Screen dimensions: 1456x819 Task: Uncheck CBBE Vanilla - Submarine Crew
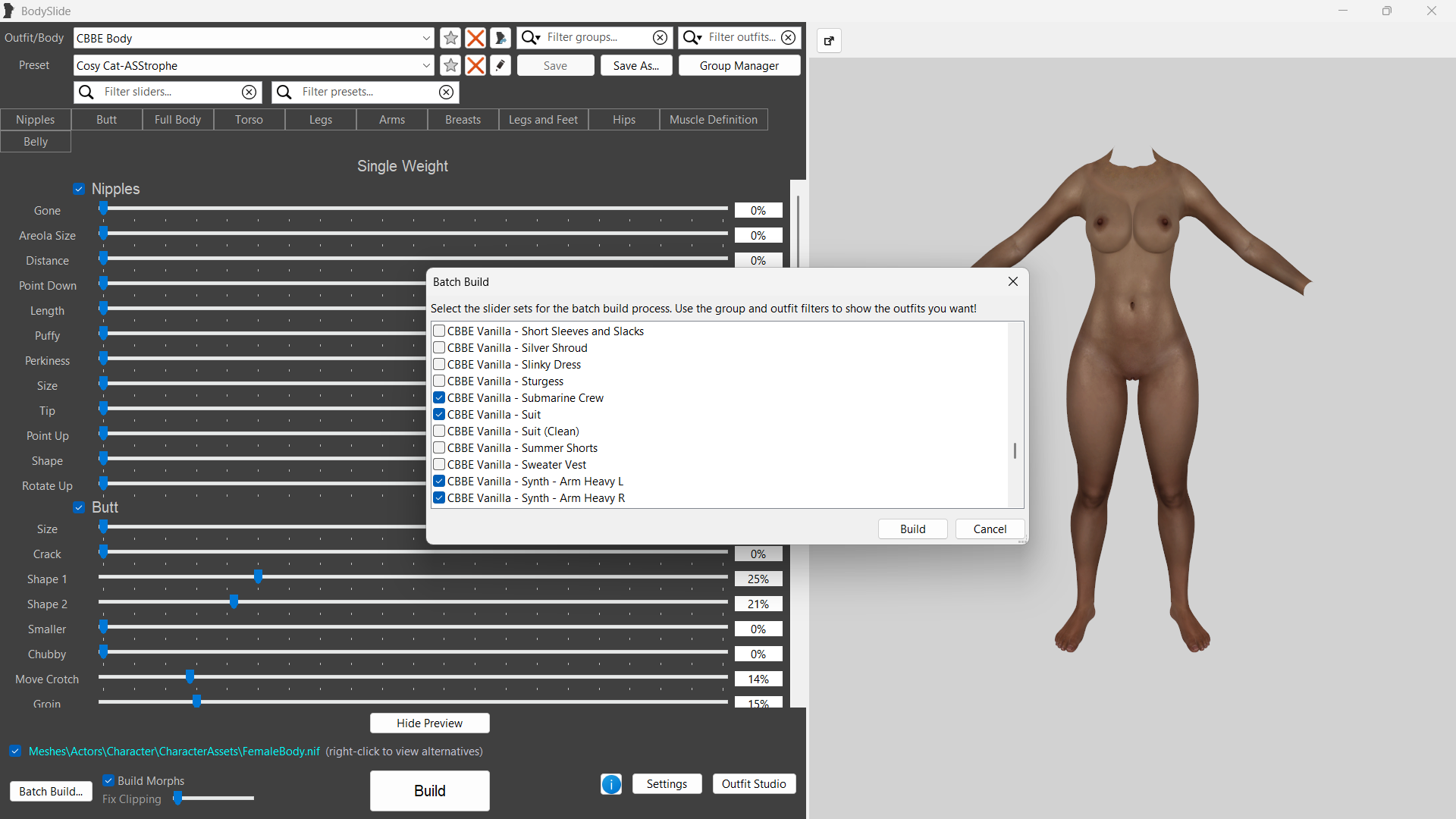[439, 397]
